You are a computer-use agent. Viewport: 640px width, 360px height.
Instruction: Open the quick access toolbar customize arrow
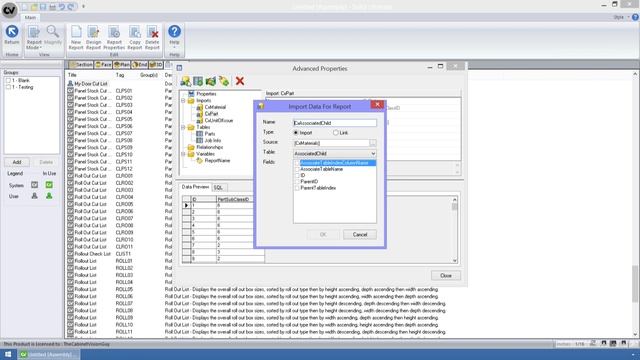coord(83,7)
